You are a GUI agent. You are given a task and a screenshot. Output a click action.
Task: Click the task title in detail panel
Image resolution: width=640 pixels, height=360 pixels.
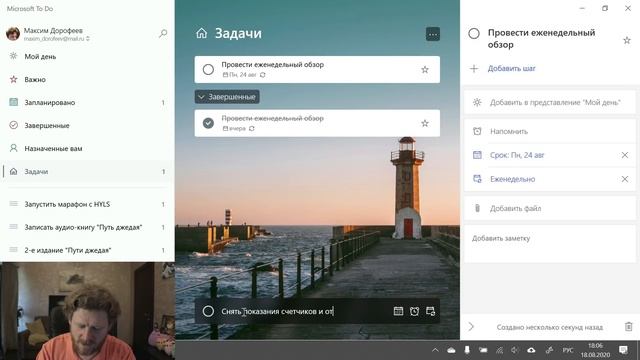coord(541,39)
